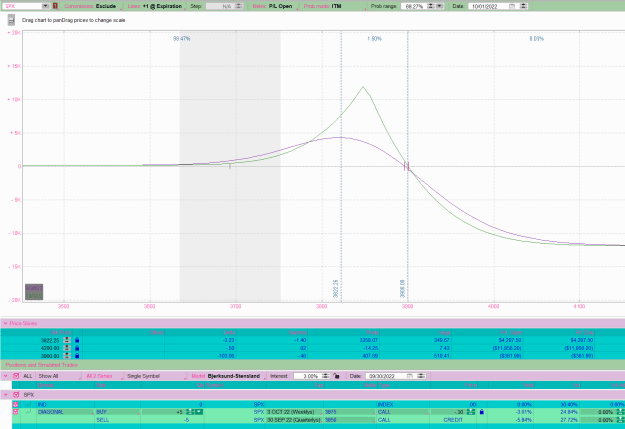Click the Prob range 68.27% field
625x429 pixels.
(414, 6)
